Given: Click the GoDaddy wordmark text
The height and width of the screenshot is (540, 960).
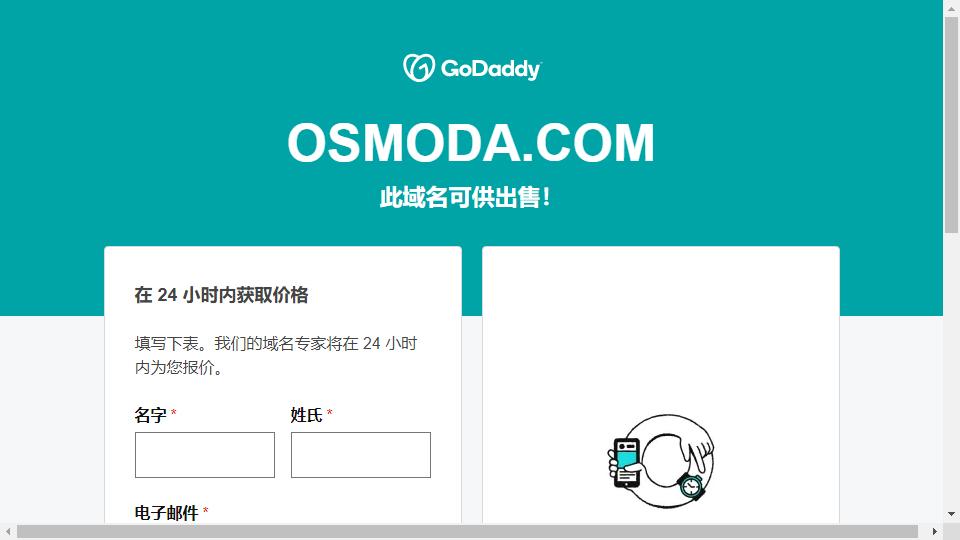Looking at the screenshot, I should coord(491,69).
